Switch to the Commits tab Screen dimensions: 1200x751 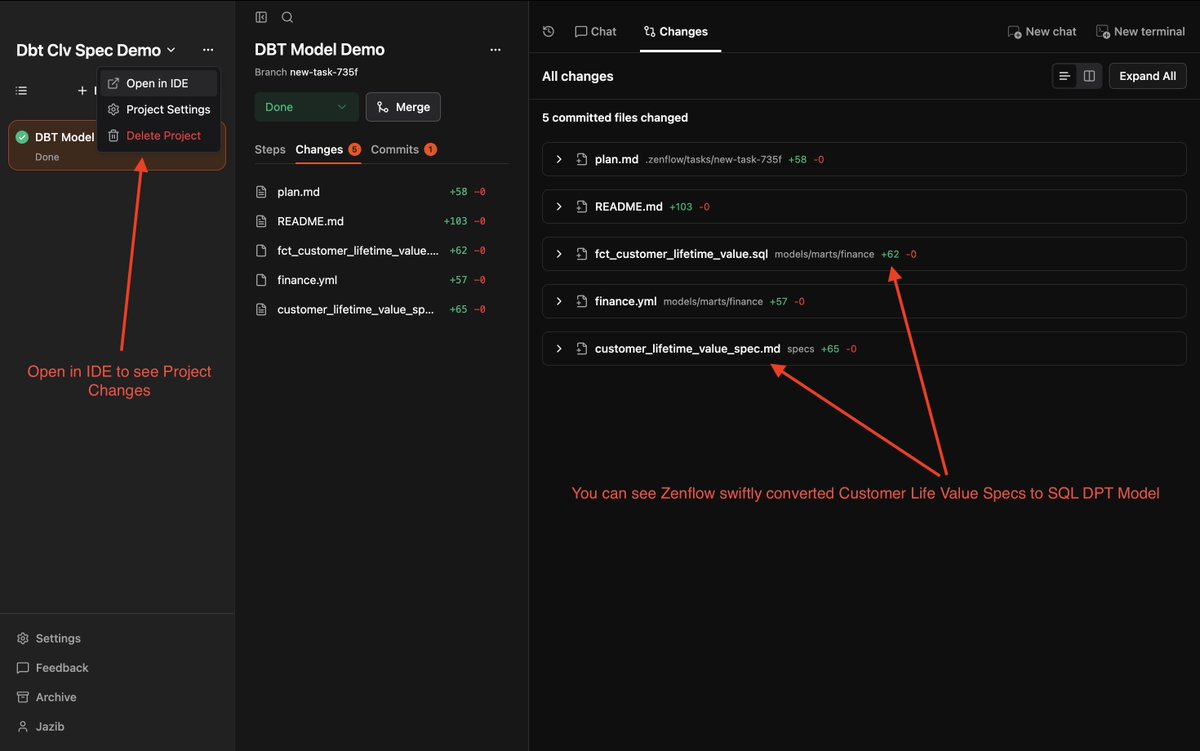pos(395,149)
